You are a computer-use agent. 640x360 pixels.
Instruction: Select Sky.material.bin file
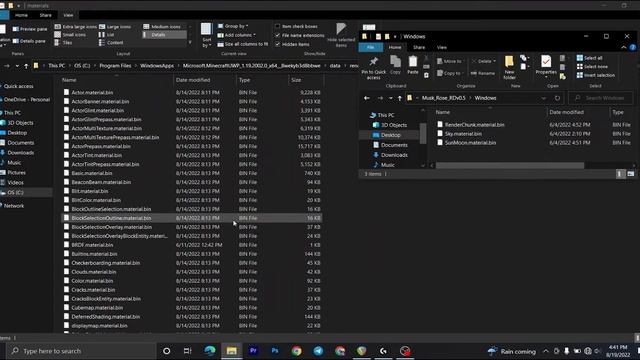click(463, 133)
